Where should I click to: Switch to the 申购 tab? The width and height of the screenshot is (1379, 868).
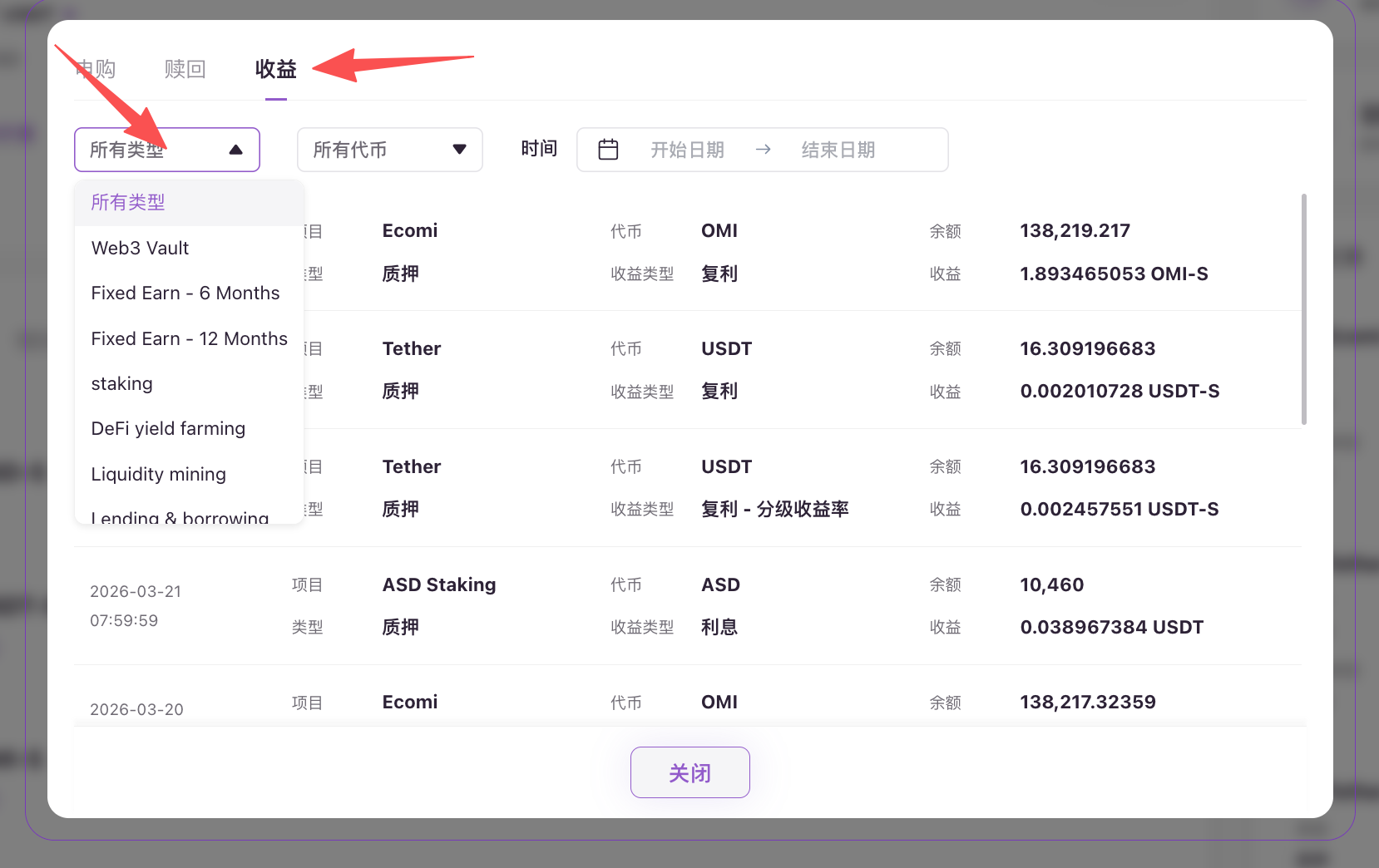tap(96, 69)
